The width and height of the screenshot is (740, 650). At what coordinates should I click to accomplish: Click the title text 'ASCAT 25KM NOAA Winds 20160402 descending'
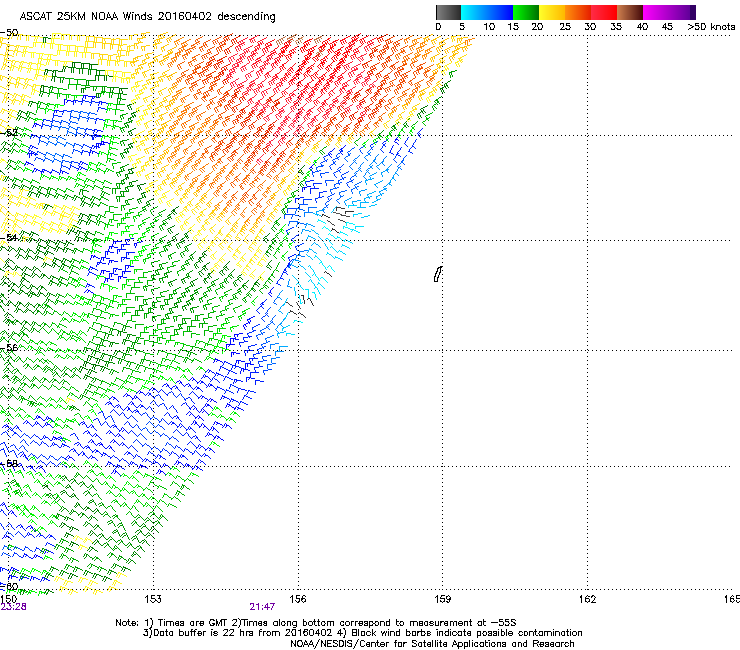147,17
